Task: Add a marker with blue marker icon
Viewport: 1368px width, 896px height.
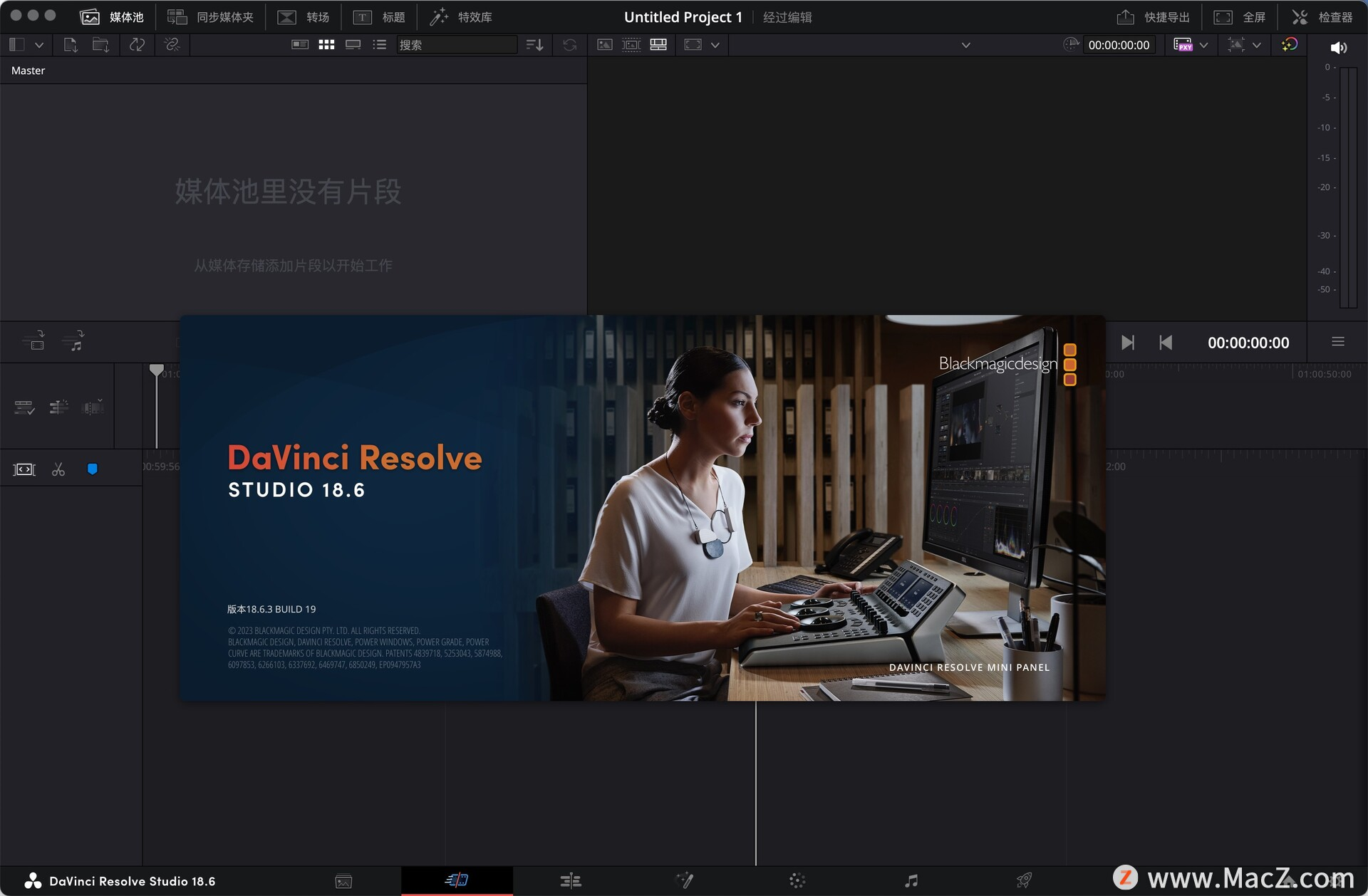Action: (x=92, y=469)
